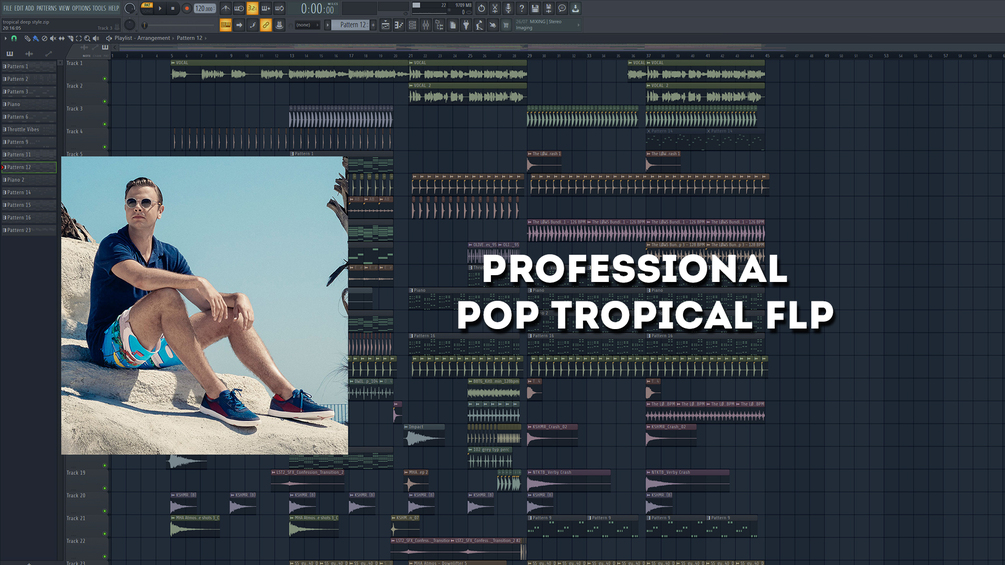Toggle the link/multilink controllers icon
The width and height of the screenshot is (1005, 565).
[x=266, y=25]
